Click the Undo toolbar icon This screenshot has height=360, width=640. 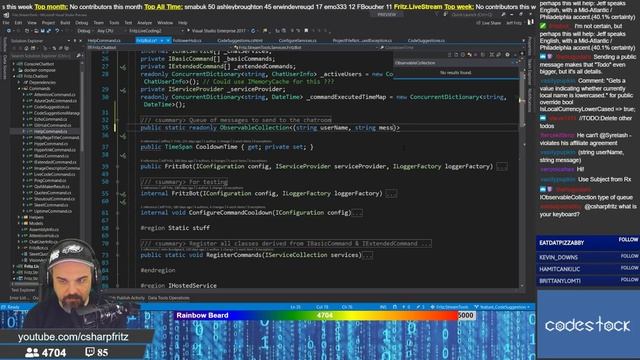57,31
